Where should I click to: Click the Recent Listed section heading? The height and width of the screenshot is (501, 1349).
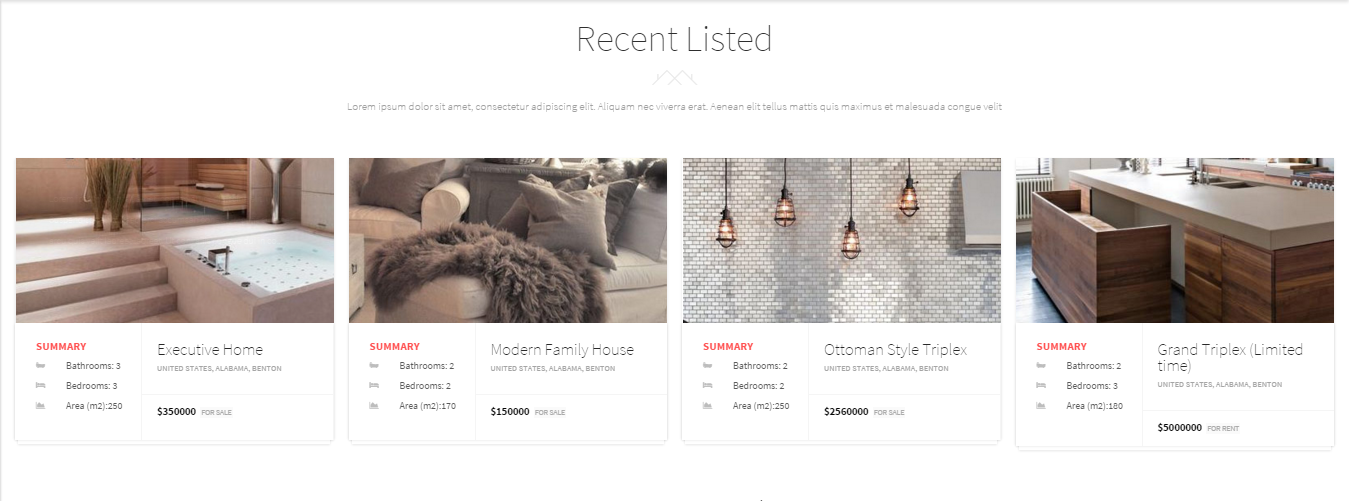pyautogui.click(x=674, y=39)
